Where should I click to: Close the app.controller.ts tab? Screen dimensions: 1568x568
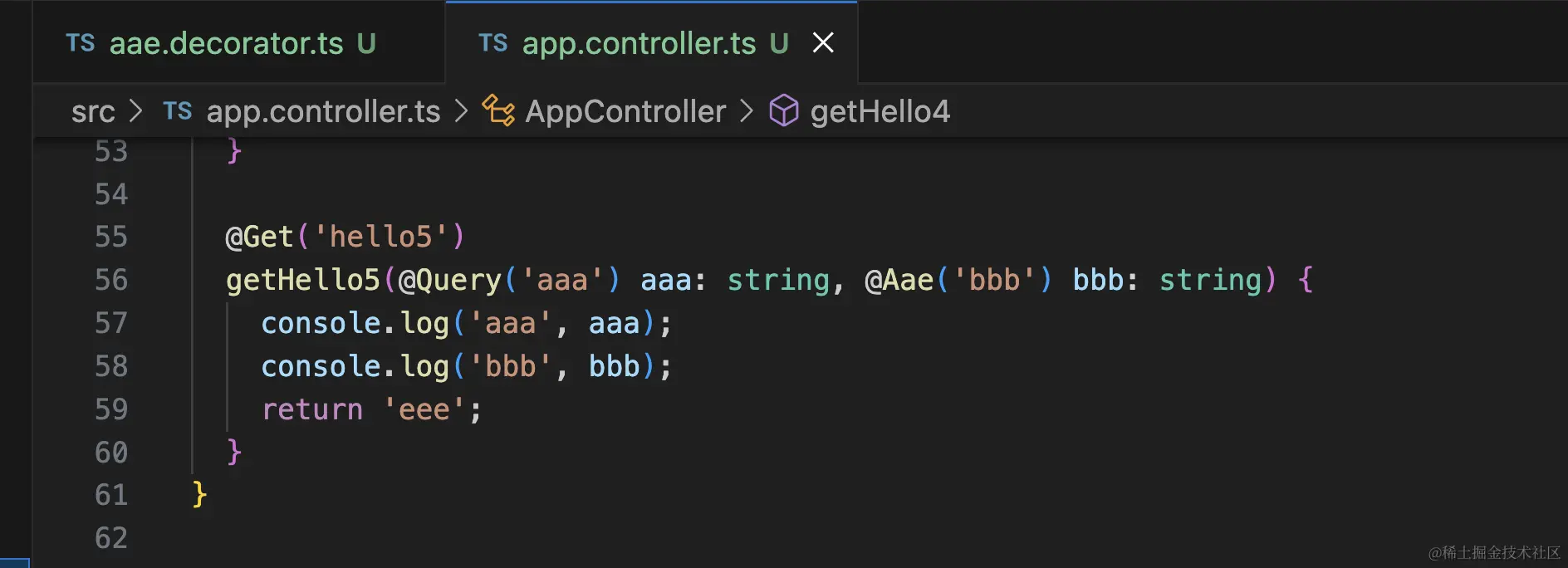822,42
